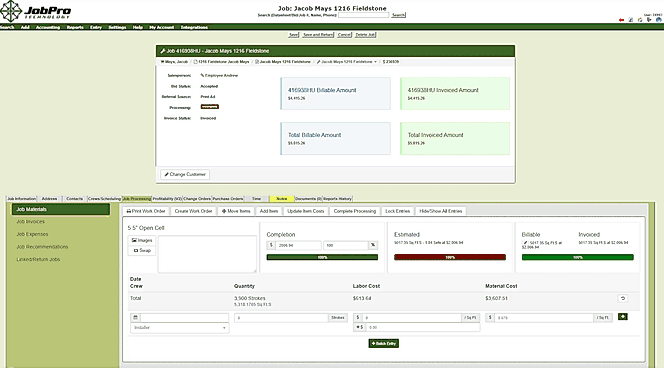The height and width of the screenshot is (368, 664).
Task: Click the Delete Job button
Action: (365, 35)
